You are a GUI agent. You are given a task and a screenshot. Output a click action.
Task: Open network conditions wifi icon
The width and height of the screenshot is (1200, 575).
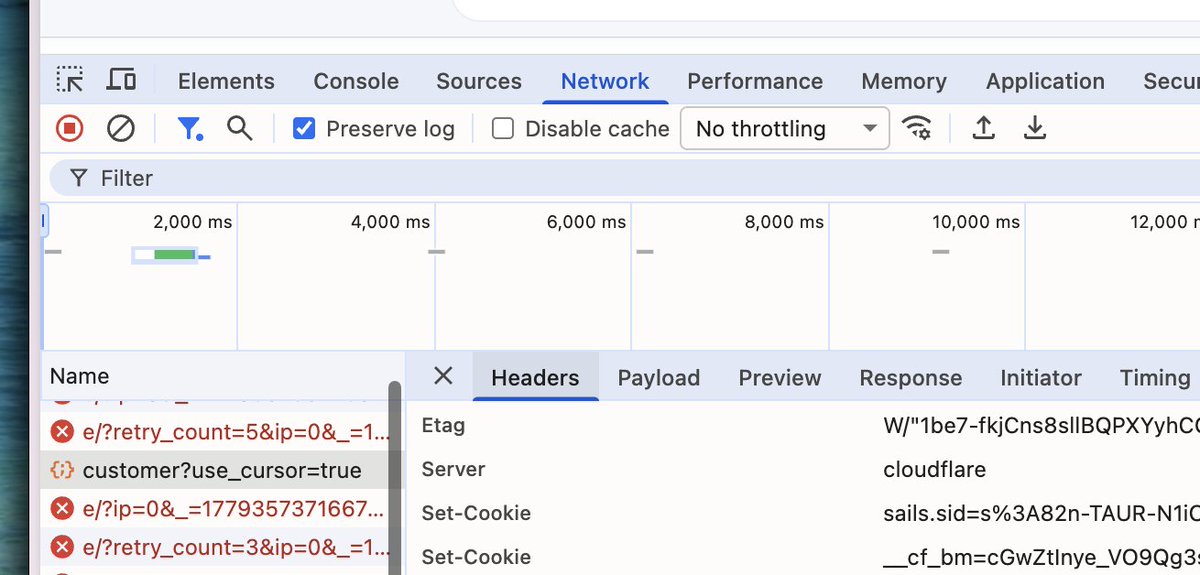[916, 128]
